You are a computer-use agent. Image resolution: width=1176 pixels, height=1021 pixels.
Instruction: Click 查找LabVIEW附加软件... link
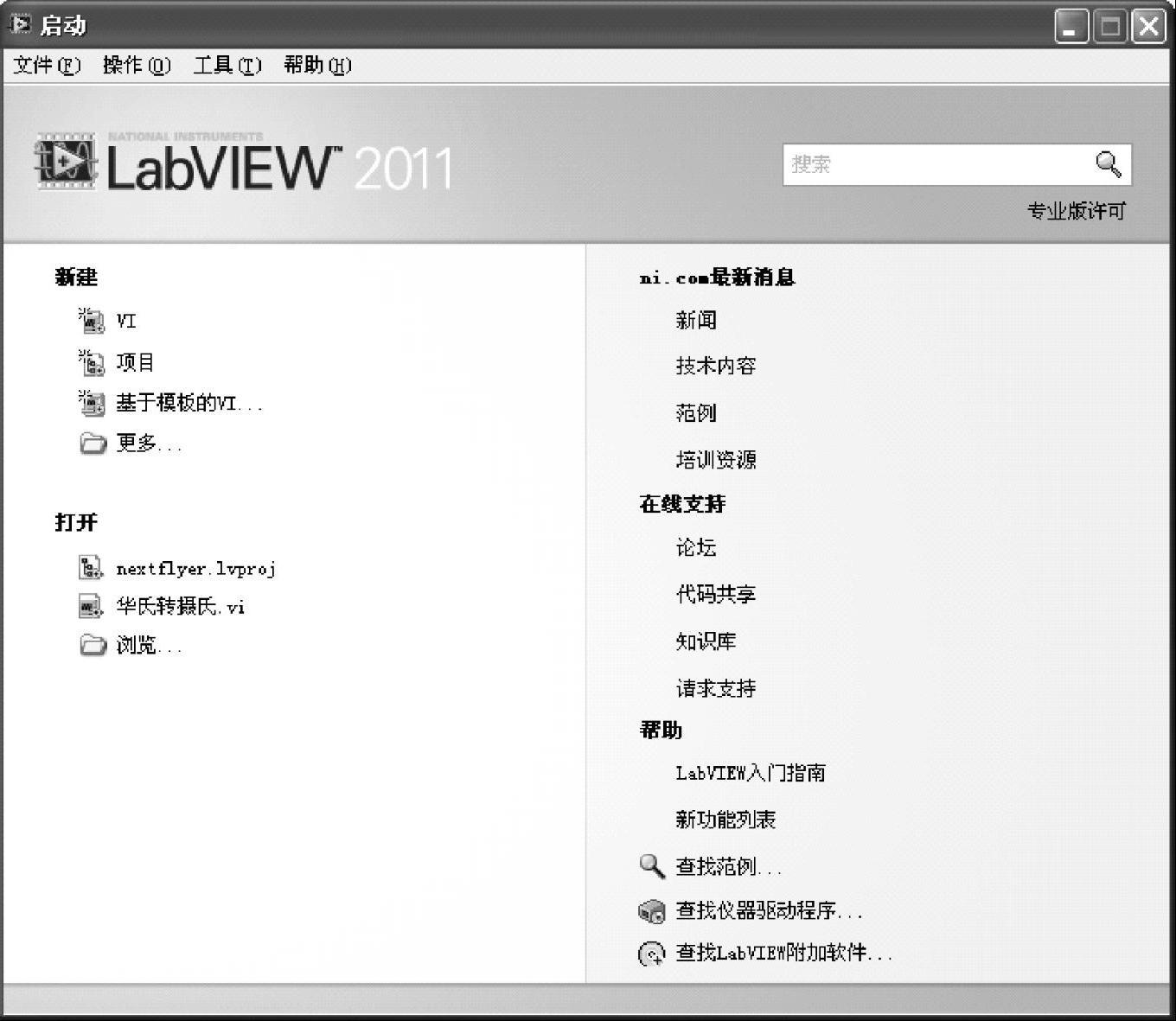click(783, 953)
